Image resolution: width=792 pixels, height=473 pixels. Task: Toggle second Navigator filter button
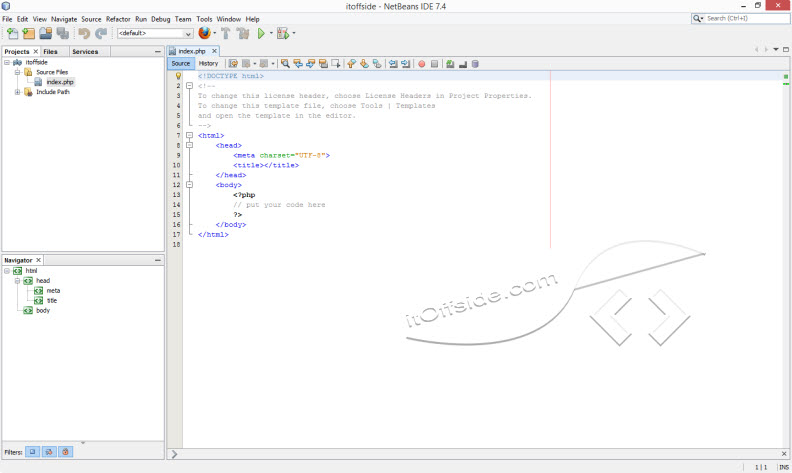click(x=49, y=452)
